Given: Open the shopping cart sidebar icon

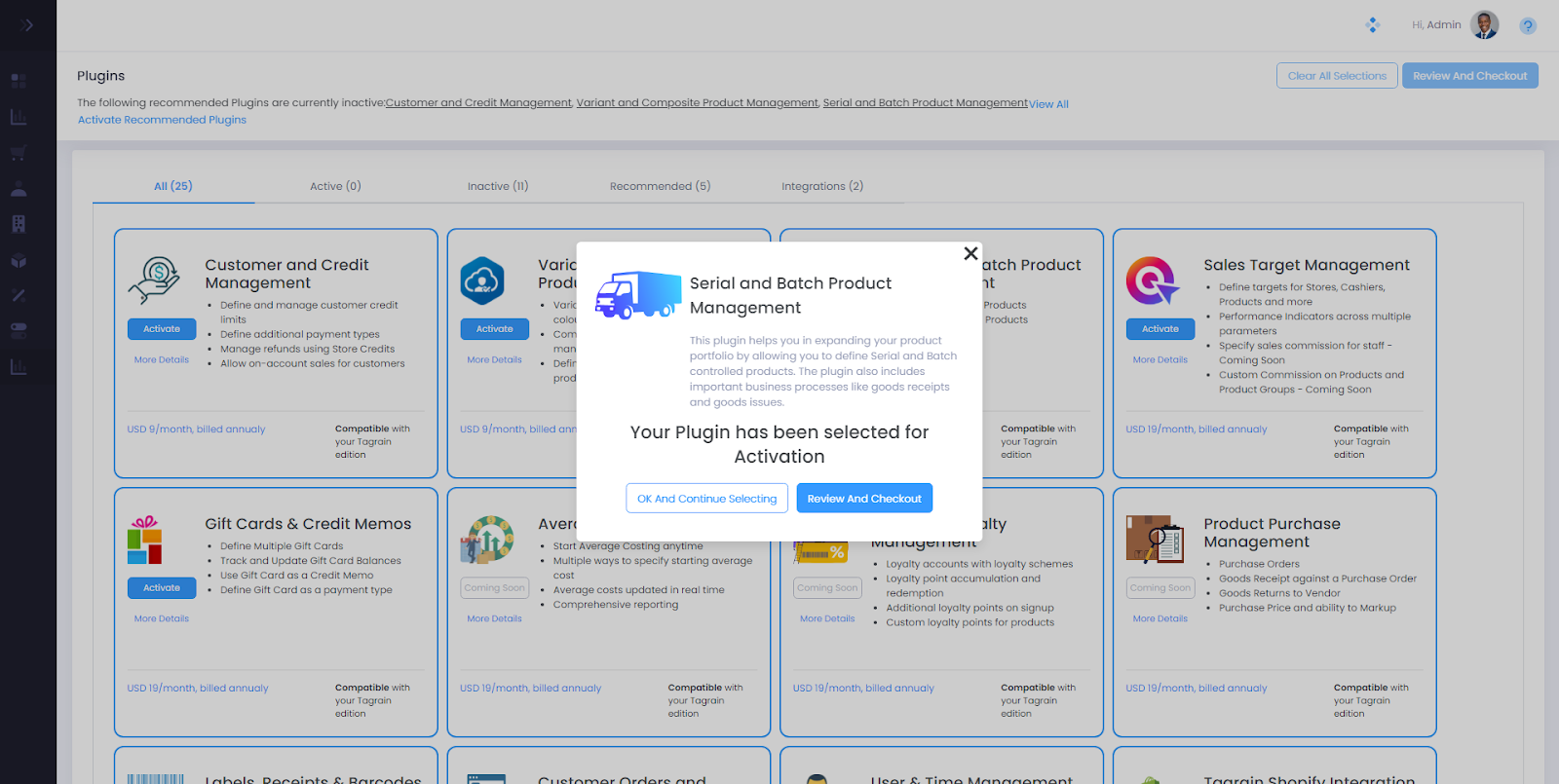Looking at the screenshot, I should click(x=19, y=153).
